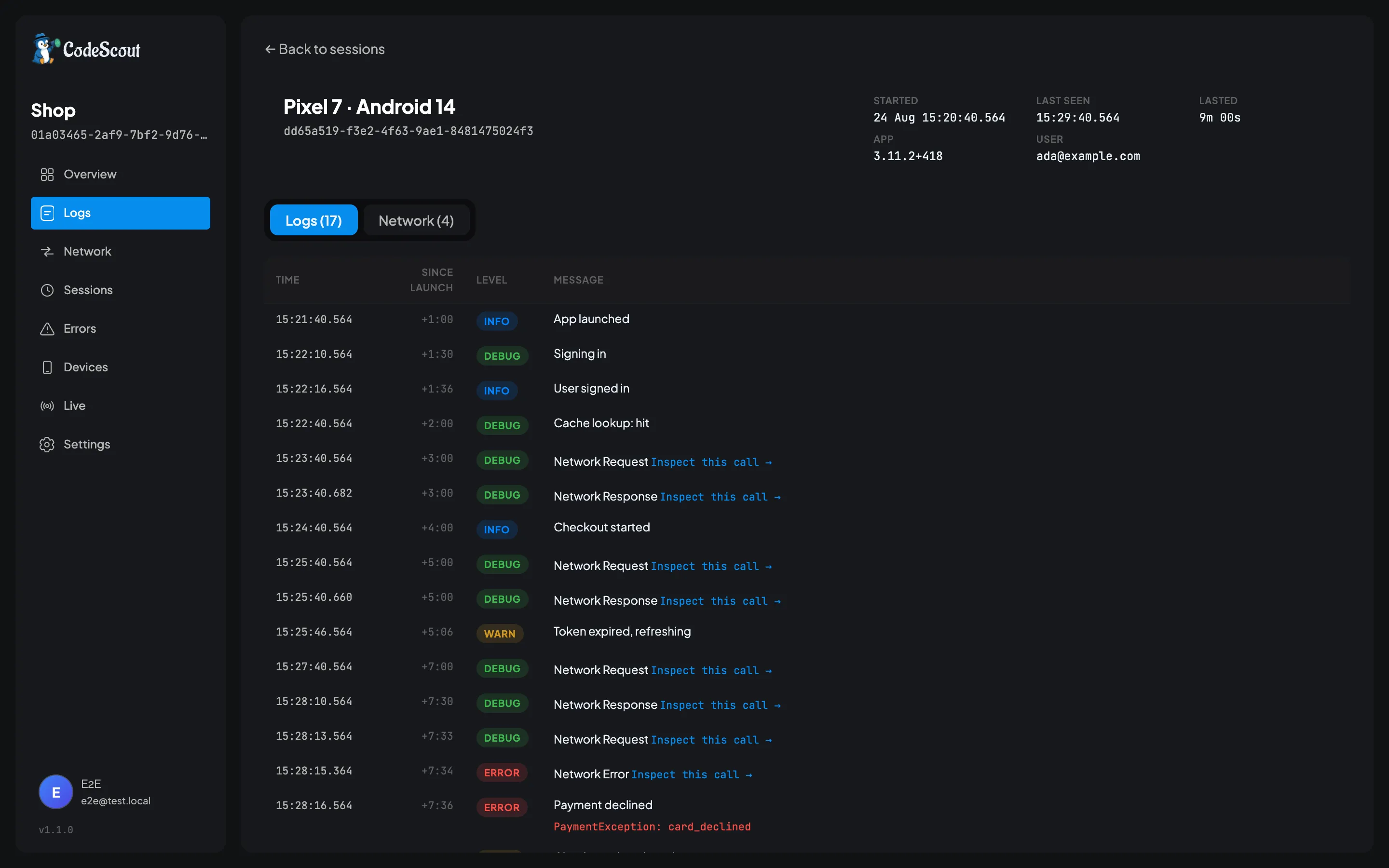
Task: Click the 'Signing in' log message
Action: (580, 354)
